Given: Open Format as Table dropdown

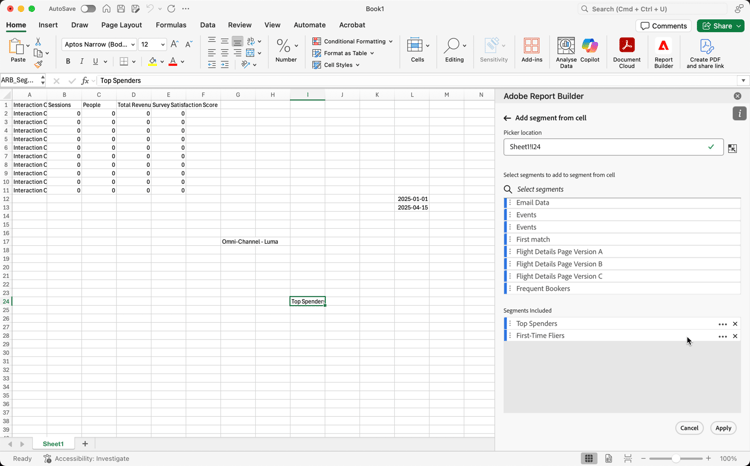Looking at the screenshot, I should 343,53.
